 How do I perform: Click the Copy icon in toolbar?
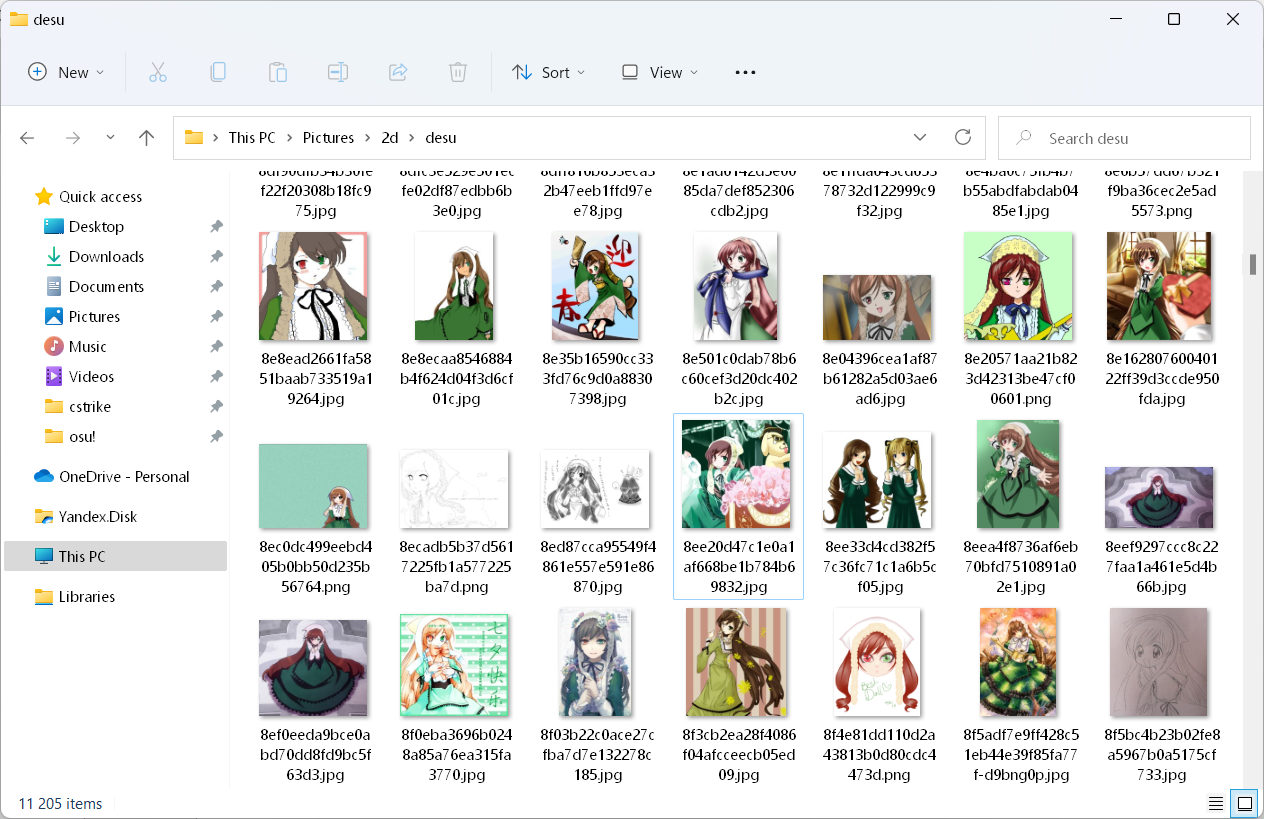(218, 72)
